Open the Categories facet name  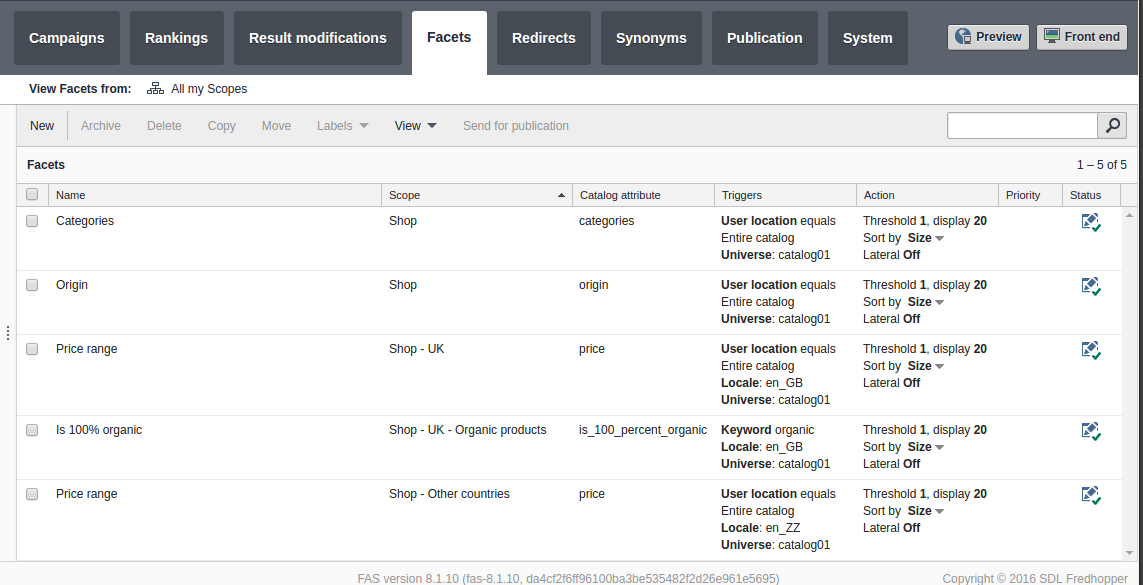pyautogui.click(x=85, y=221)
